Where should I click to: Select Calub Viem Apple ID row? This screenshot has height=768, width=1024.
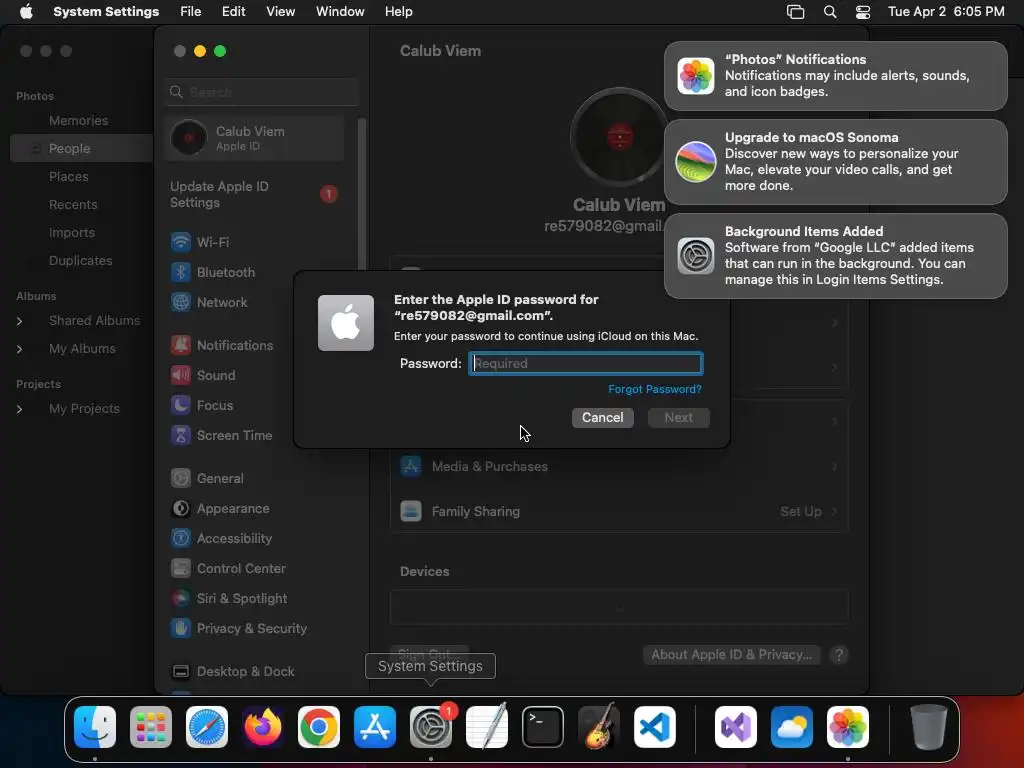[x=255, y=138]
